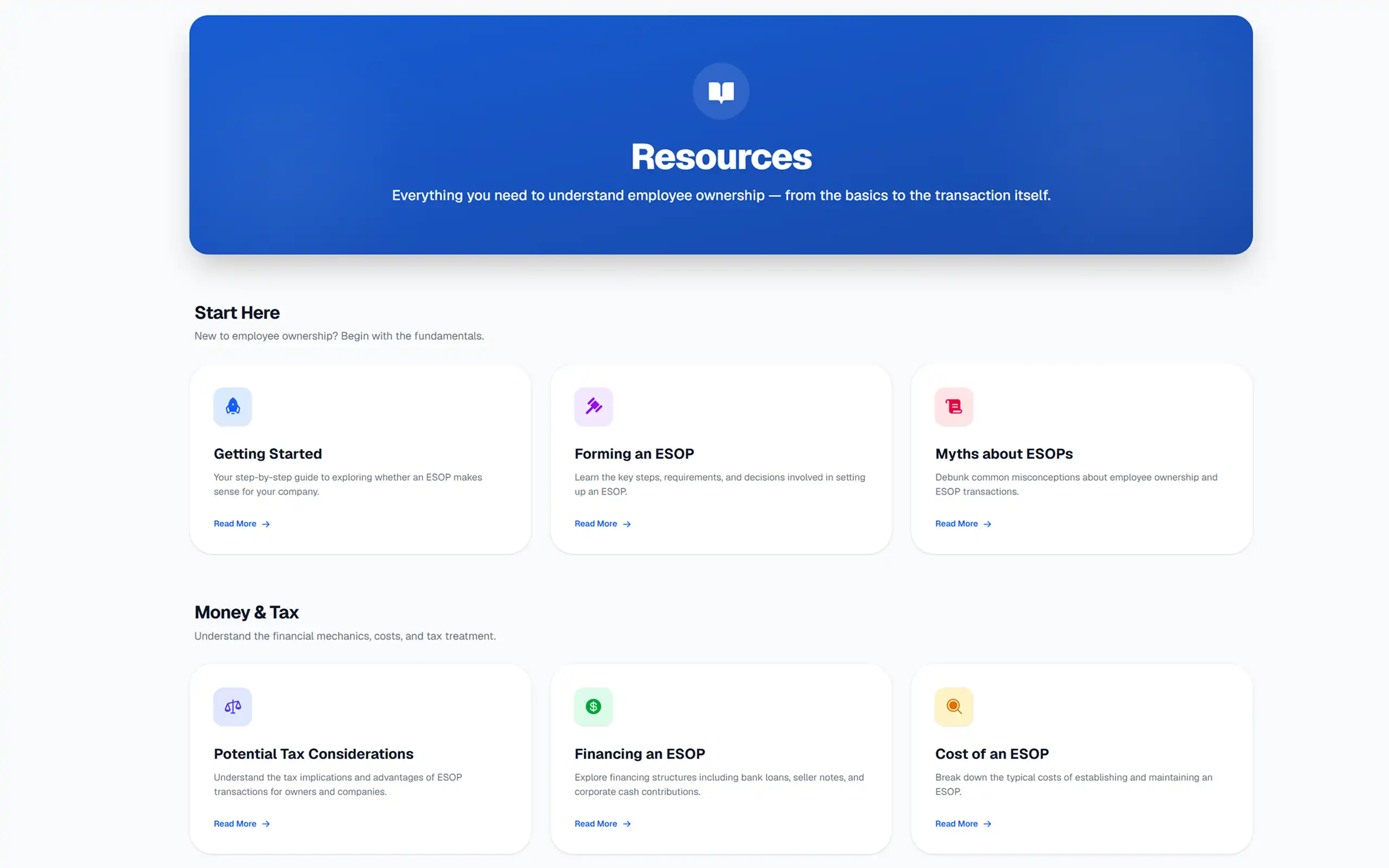Click the Financing an ESOP card title
The width and height of the screenshot is (1389, 868).
pos(639,754)
